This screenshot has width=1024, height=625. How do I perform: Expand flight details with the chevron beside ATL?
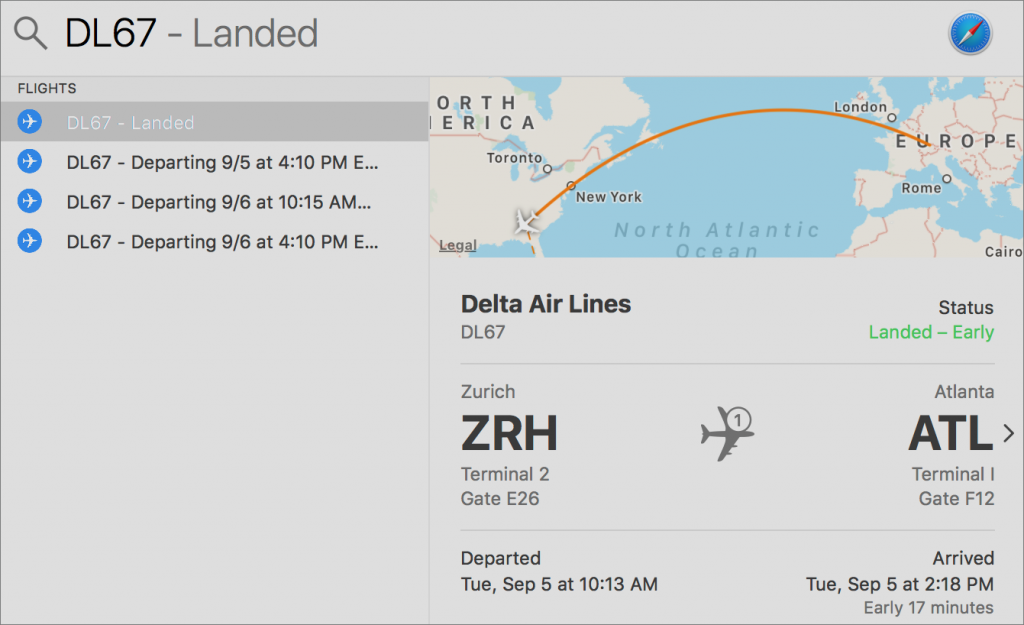pyautogui.click(x=1009, y=433)
